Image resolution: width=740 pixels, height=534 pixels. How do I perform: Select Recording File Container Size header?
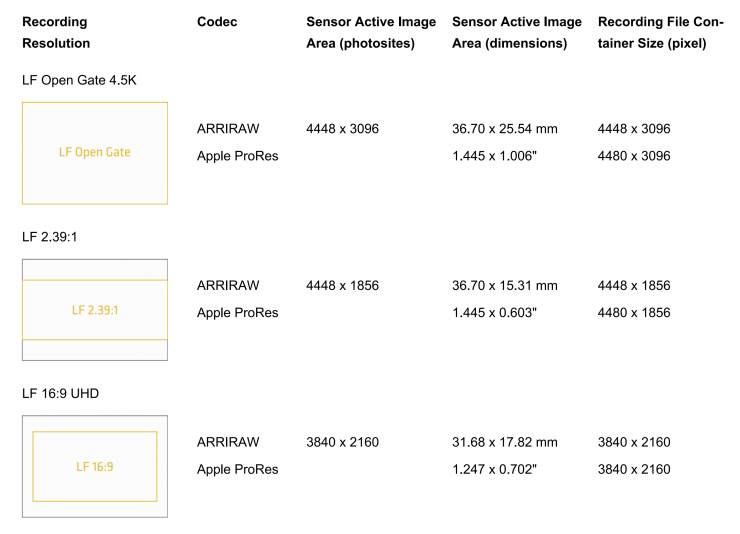[662, 32]
